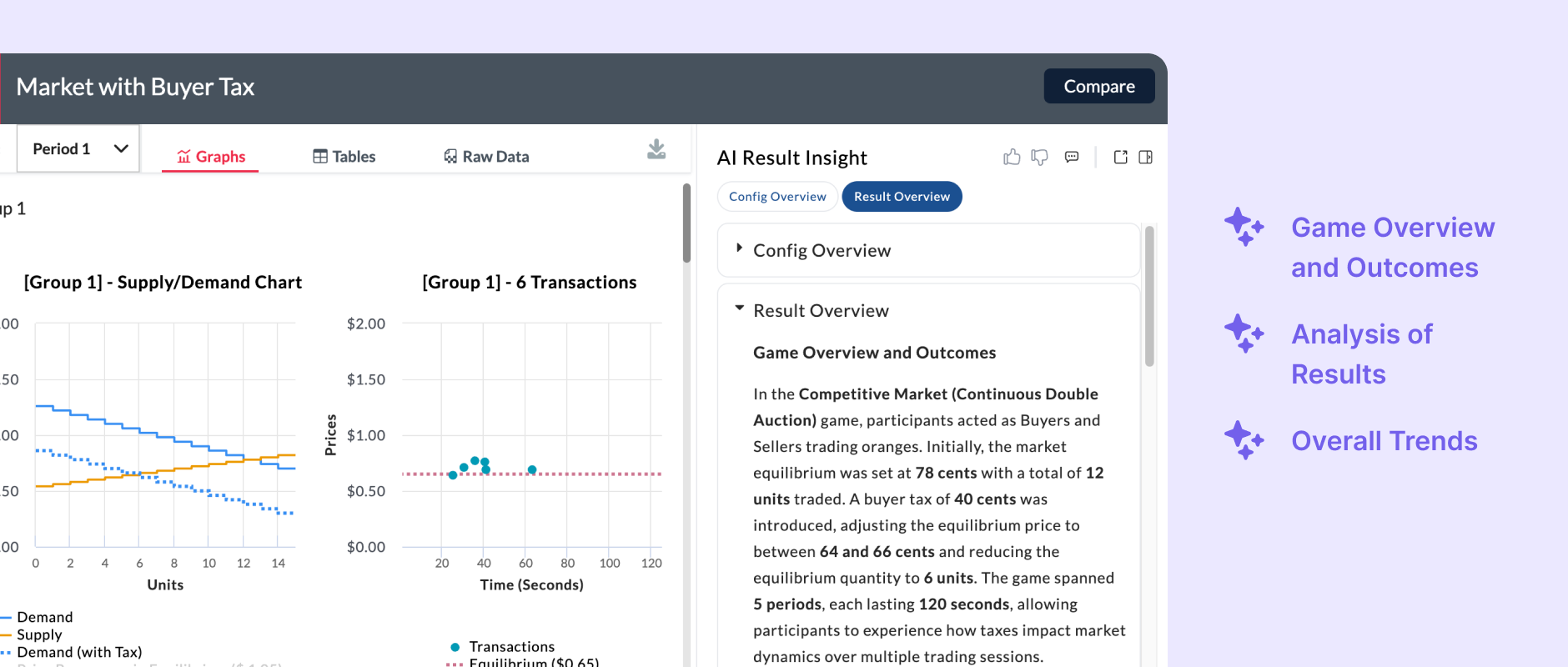Click sparkle icon beside Game Overview
This screenshot has width=1568, height=667.
(1244, 227)
